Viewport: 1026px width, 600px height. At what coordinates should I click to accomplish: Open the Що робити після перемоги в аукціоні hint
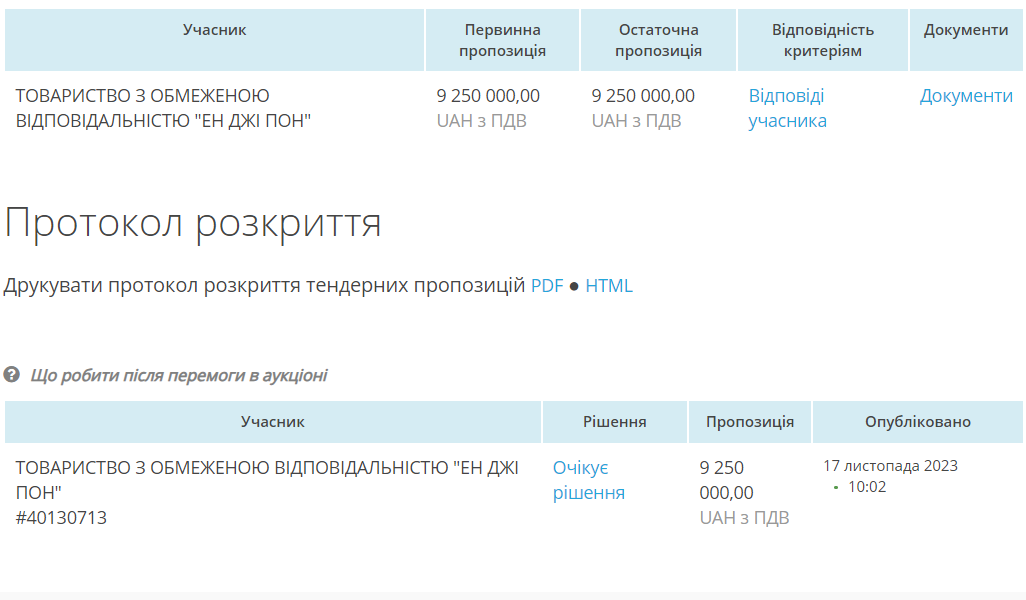179,376
